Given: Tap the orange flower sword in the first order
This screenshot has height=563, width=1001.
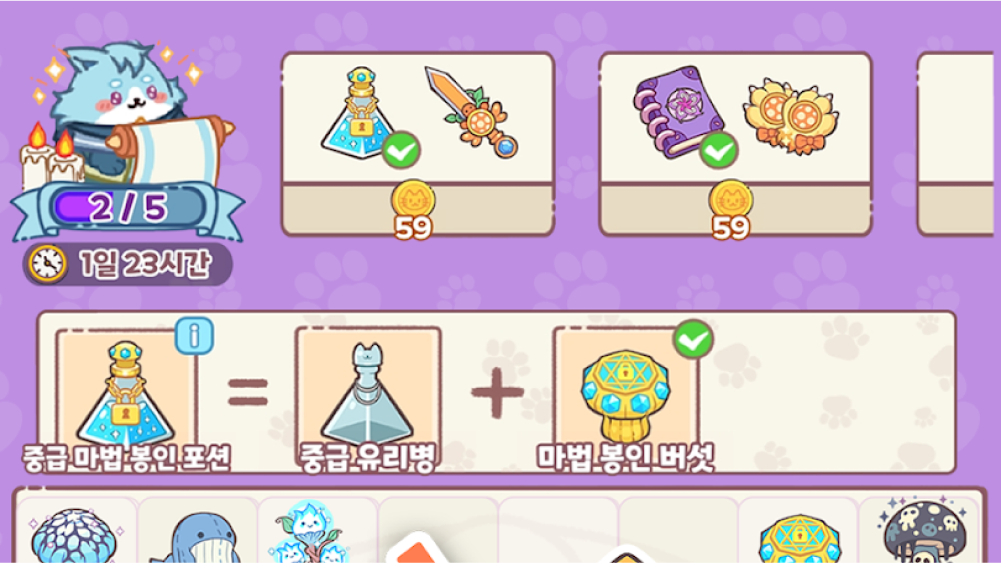Looking at the screenshot, I should 471,112.
